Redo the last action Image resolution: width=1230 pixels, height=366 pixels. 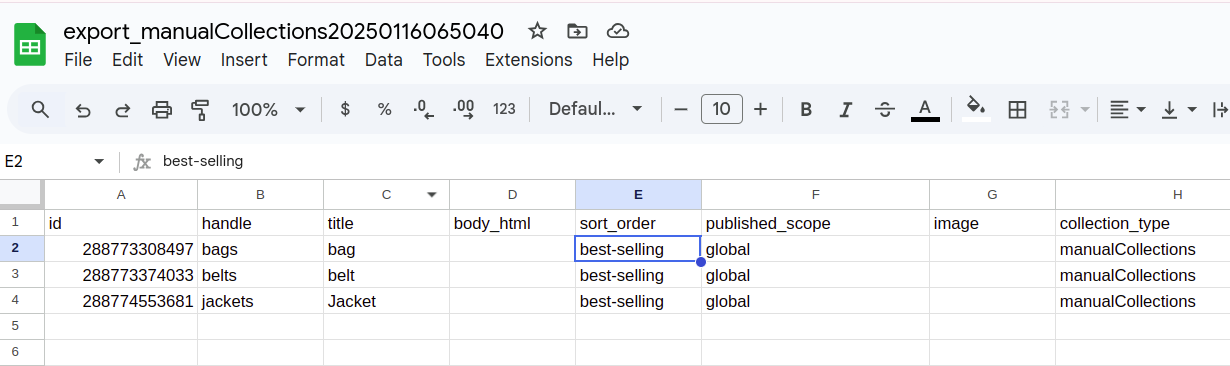click(122, 109)
